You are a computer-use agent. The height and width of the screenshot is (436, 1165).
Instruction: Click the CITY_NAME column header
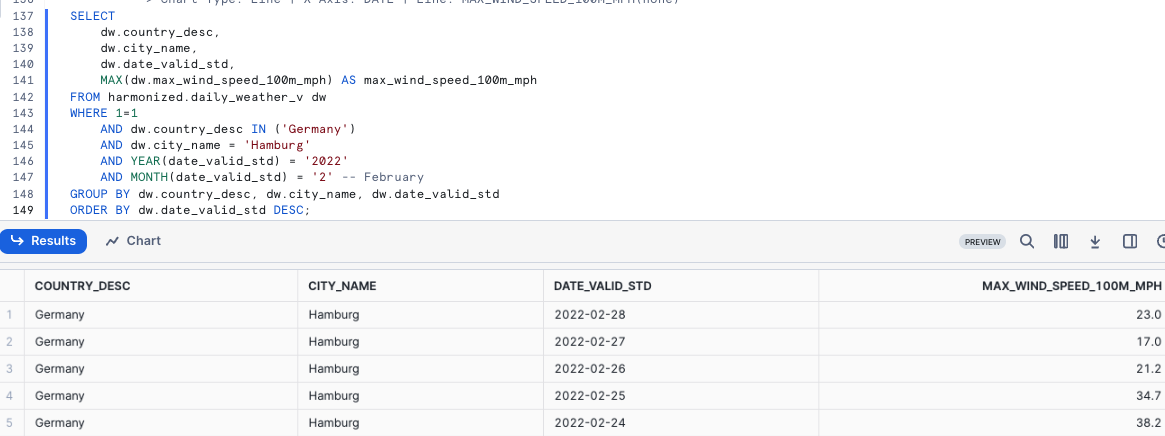tap(342, 286)
